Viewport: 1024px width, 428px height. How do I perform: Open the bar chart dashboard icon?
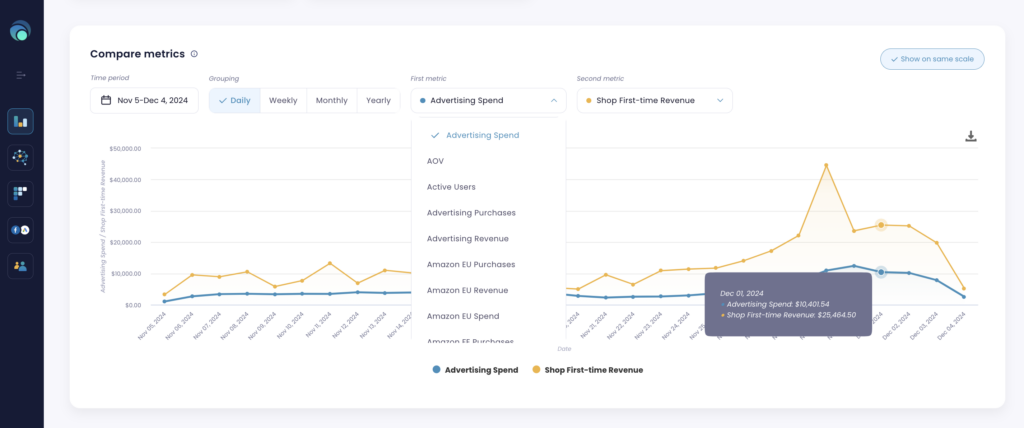[20, 122]
